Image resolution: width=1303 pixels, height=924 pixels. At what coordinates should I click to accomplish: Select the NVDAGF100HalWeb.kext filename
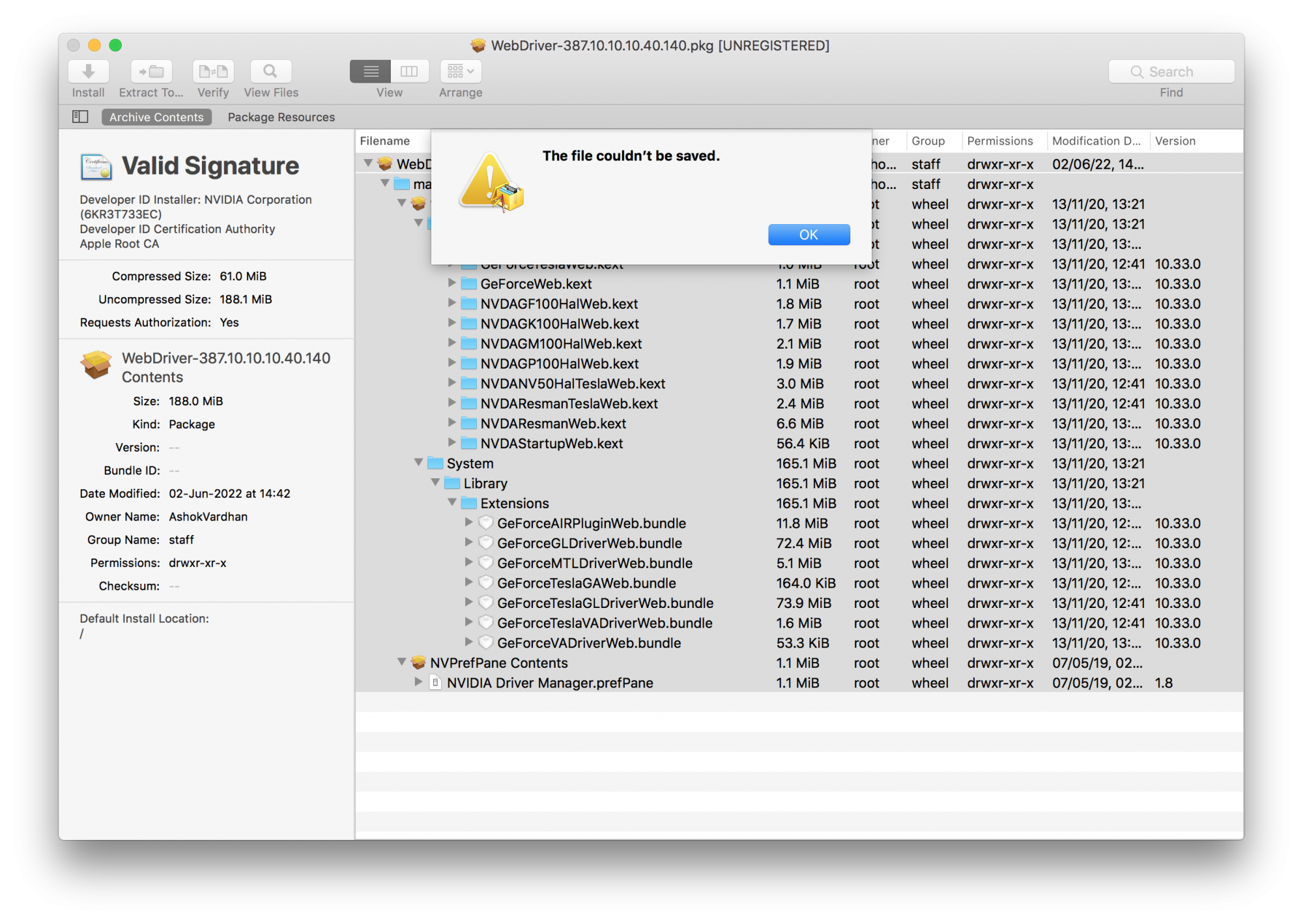tap(559, 304)
